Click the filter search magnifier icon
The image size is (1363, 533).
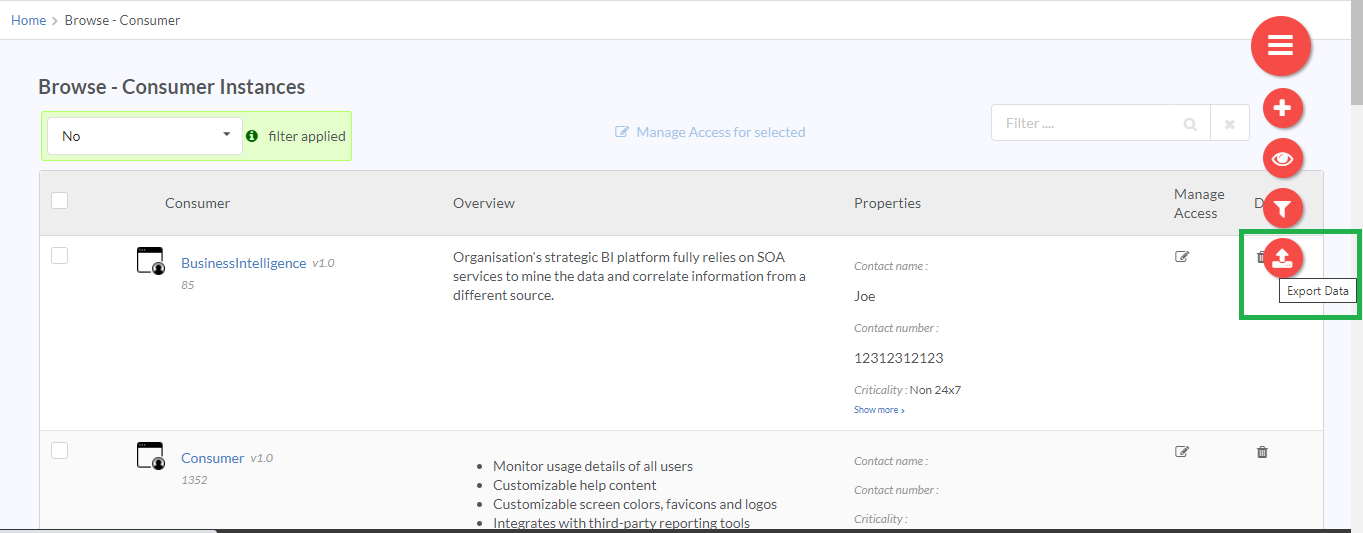[1190, 124]
